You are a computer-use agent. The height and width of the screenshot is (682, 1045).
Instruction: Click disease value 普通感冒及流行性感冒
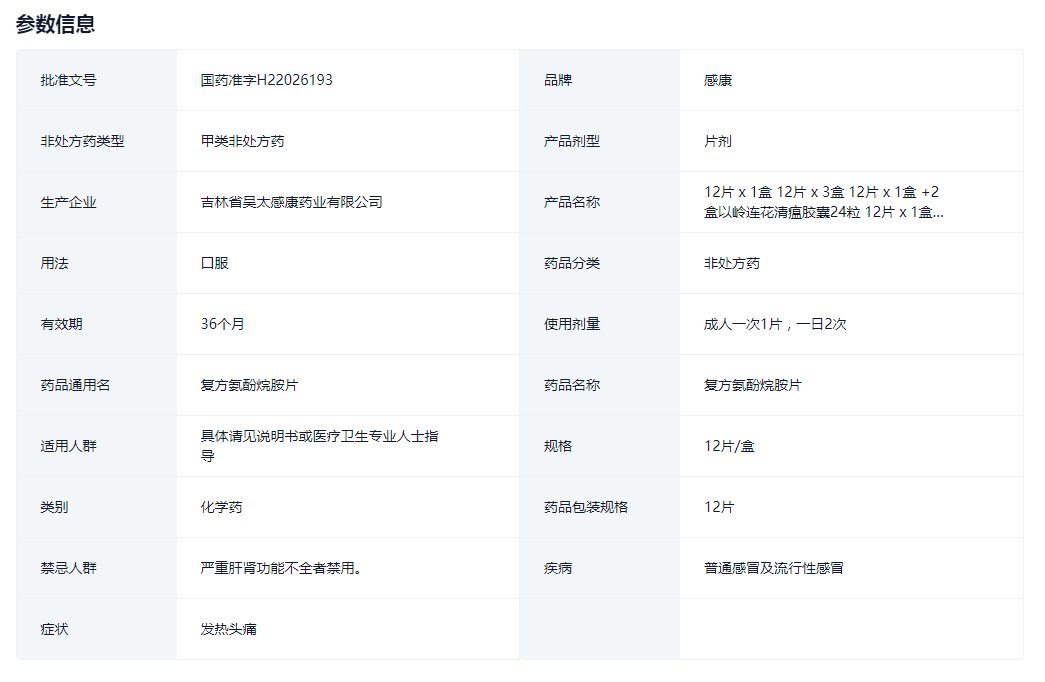pyautogui.click(x=773, y=568)
